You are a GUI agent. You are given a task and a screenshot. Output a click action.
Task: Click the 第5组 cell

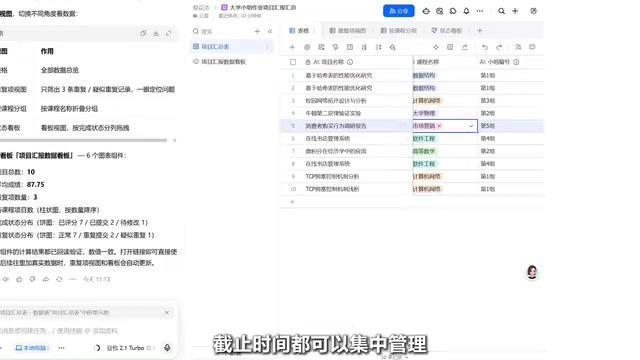[487, 126]
